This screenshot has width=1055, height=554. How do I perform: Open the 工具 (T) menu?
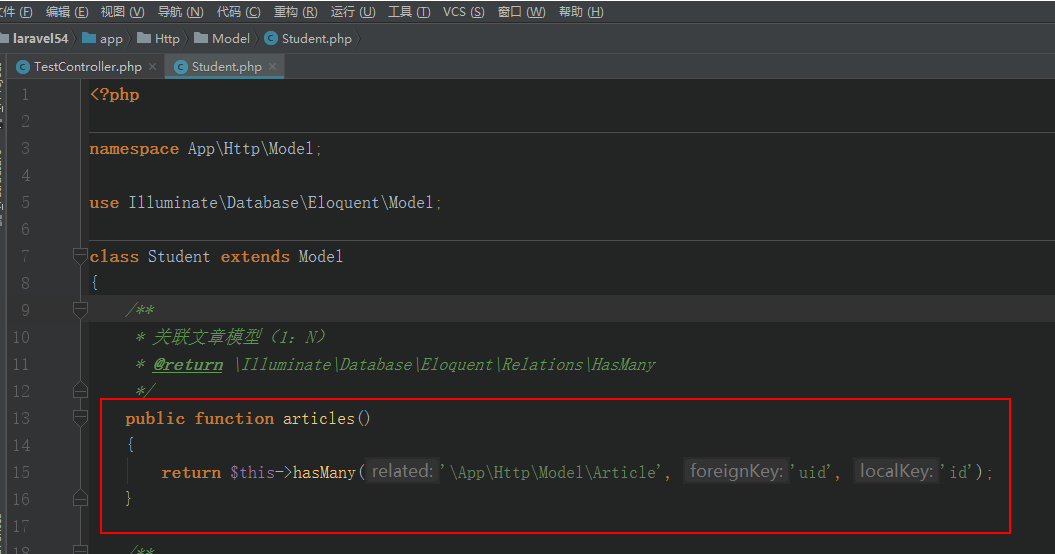(x=409, y=12)
